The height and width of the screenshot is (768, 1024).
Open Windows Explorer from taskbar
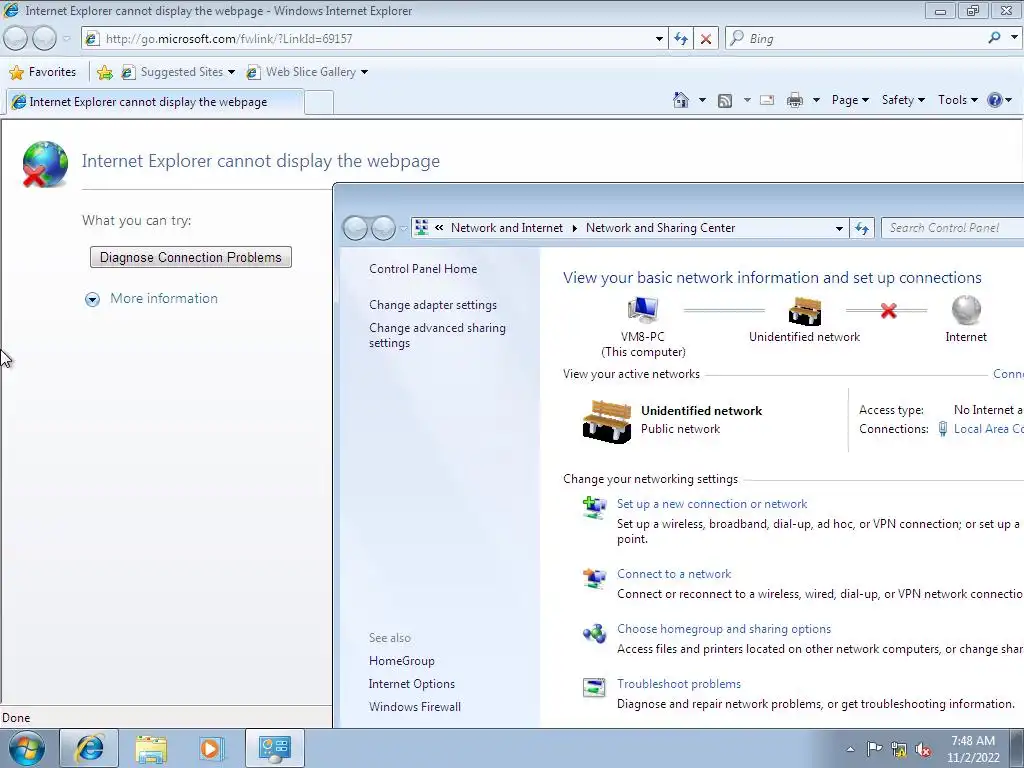pyautogui.click(x=151, y=748)
